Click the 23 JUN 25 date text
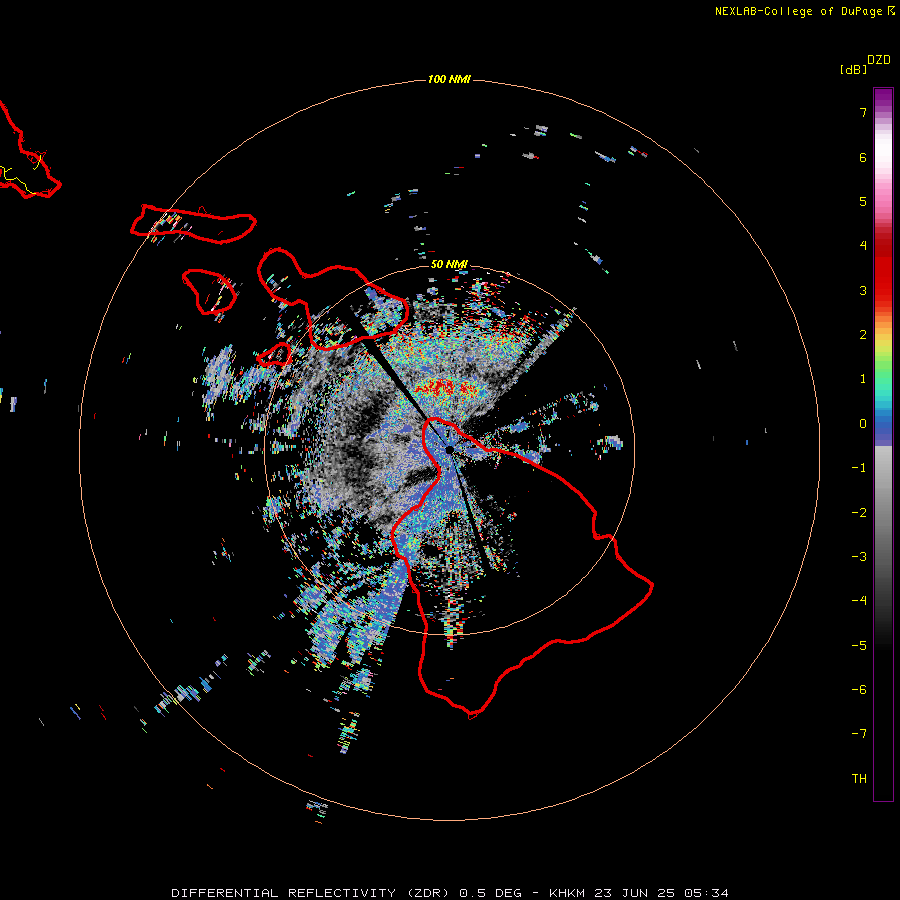The width and height of the screenshot is (900, 900). point(634,893)
